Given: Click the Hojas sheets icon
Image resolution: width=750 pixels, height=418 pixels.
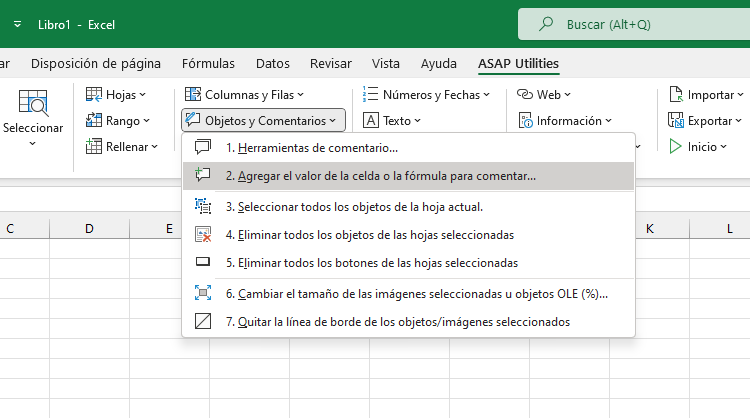Looking at the screenshot, I should [x=94, y=95].
